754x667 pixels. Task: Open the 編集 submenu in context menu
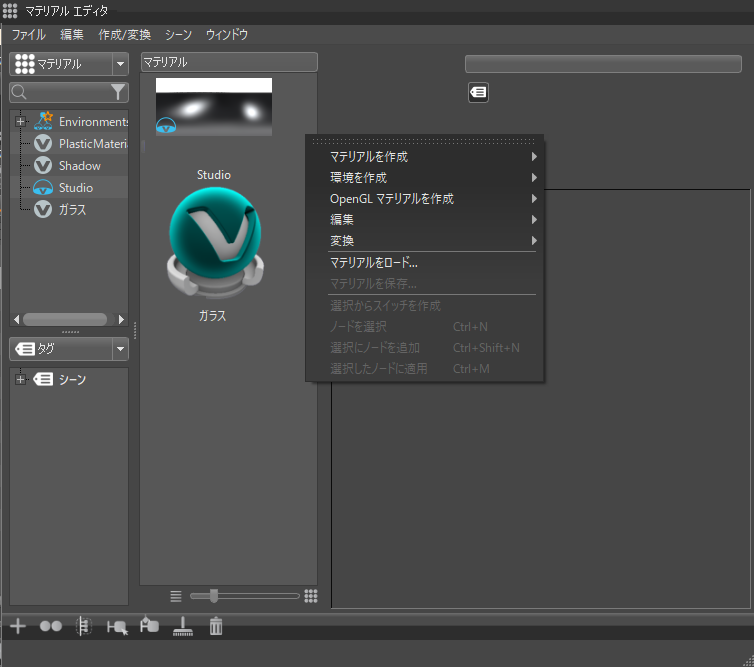(424, 220)
